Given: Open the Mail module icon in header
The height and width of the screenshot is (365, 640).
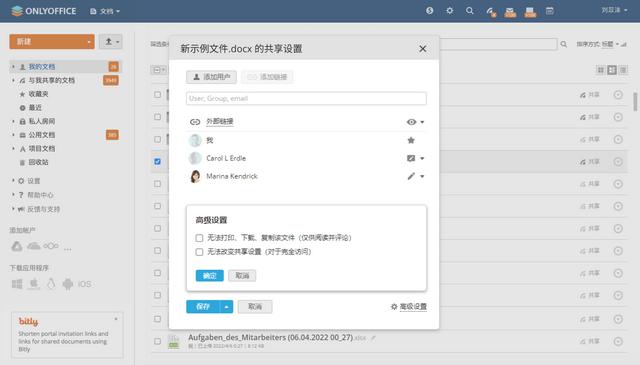Looking at the screenshot, I should point(510,11).
